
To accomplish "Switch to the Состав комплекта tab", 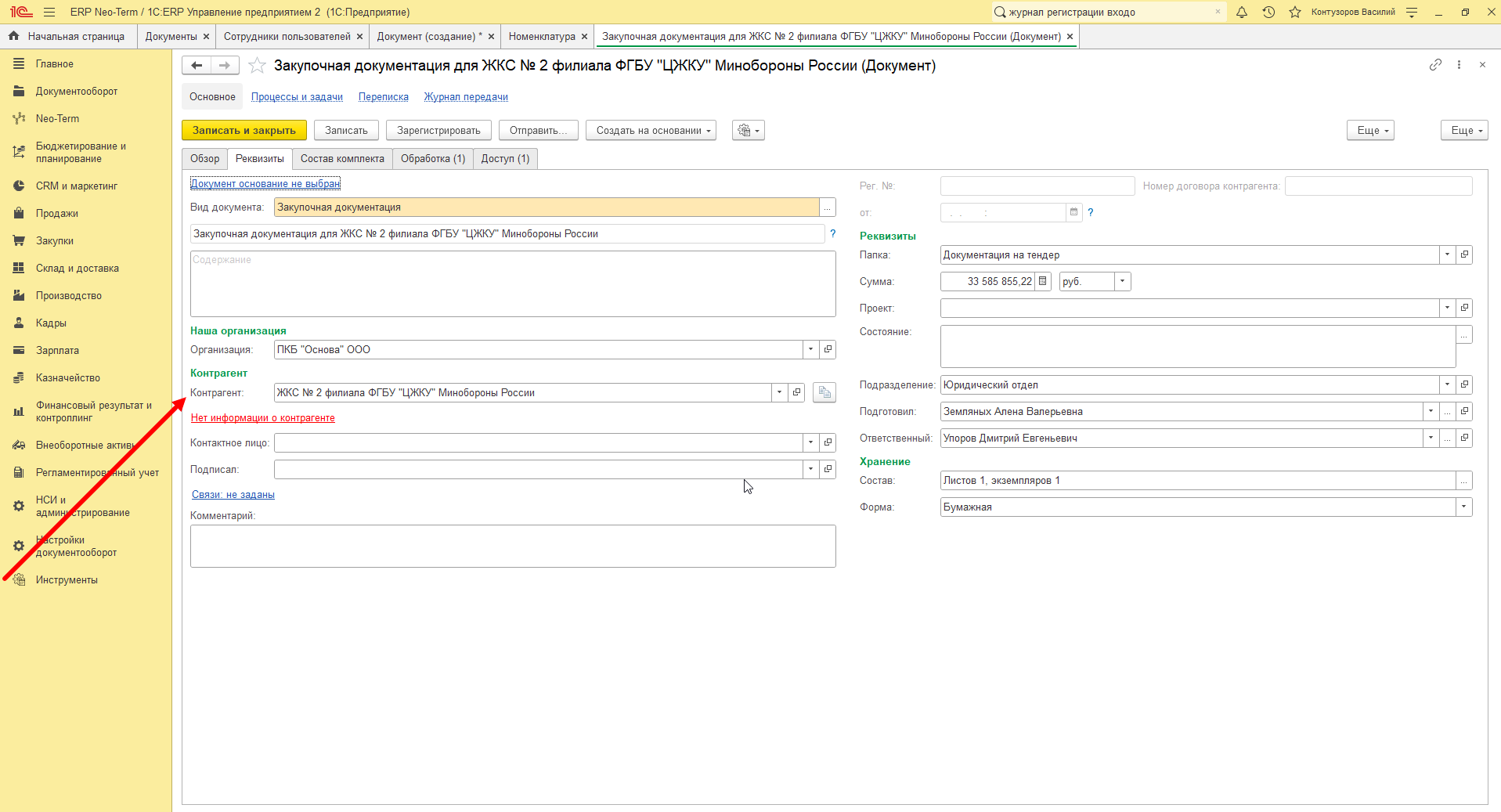I will click(342, 159).
